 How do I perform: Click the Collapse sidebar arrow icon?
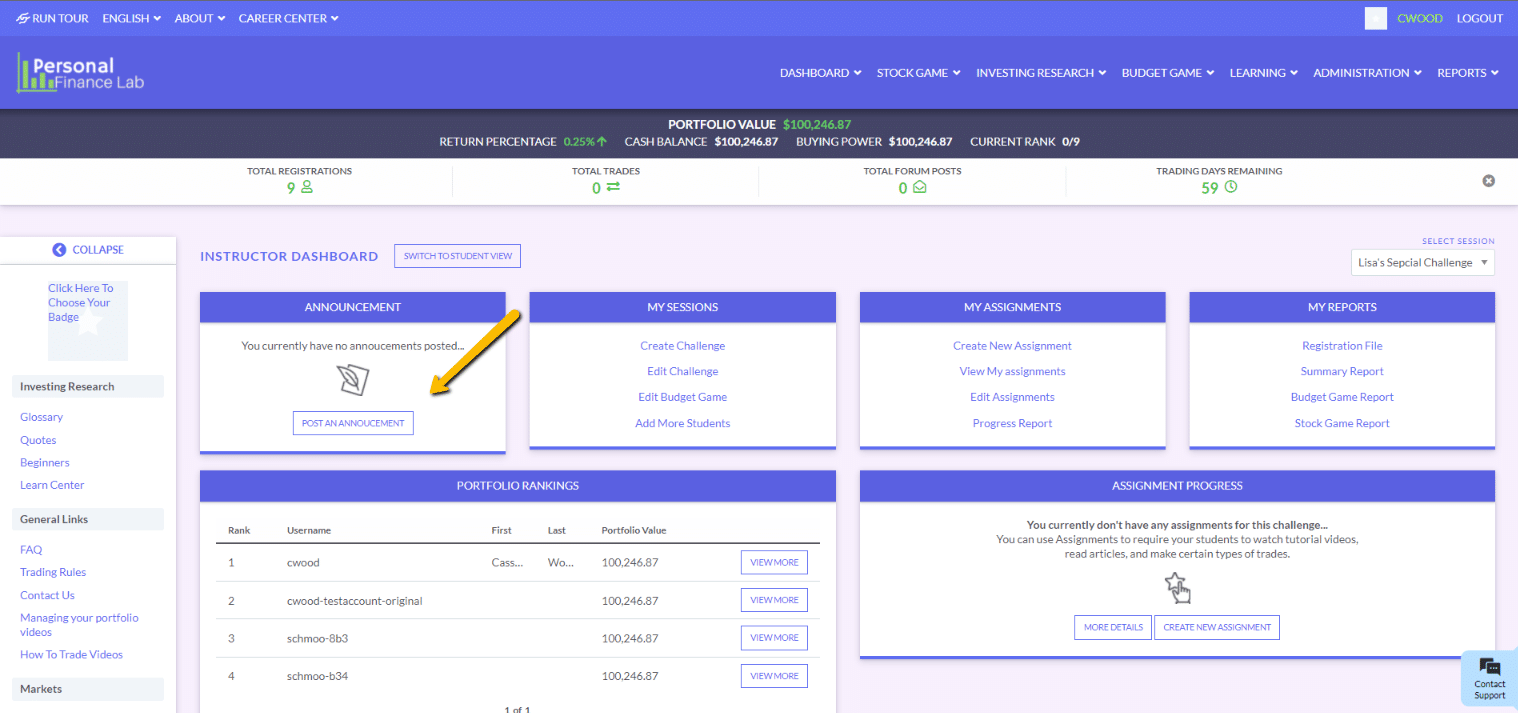[x=59, y=250]
